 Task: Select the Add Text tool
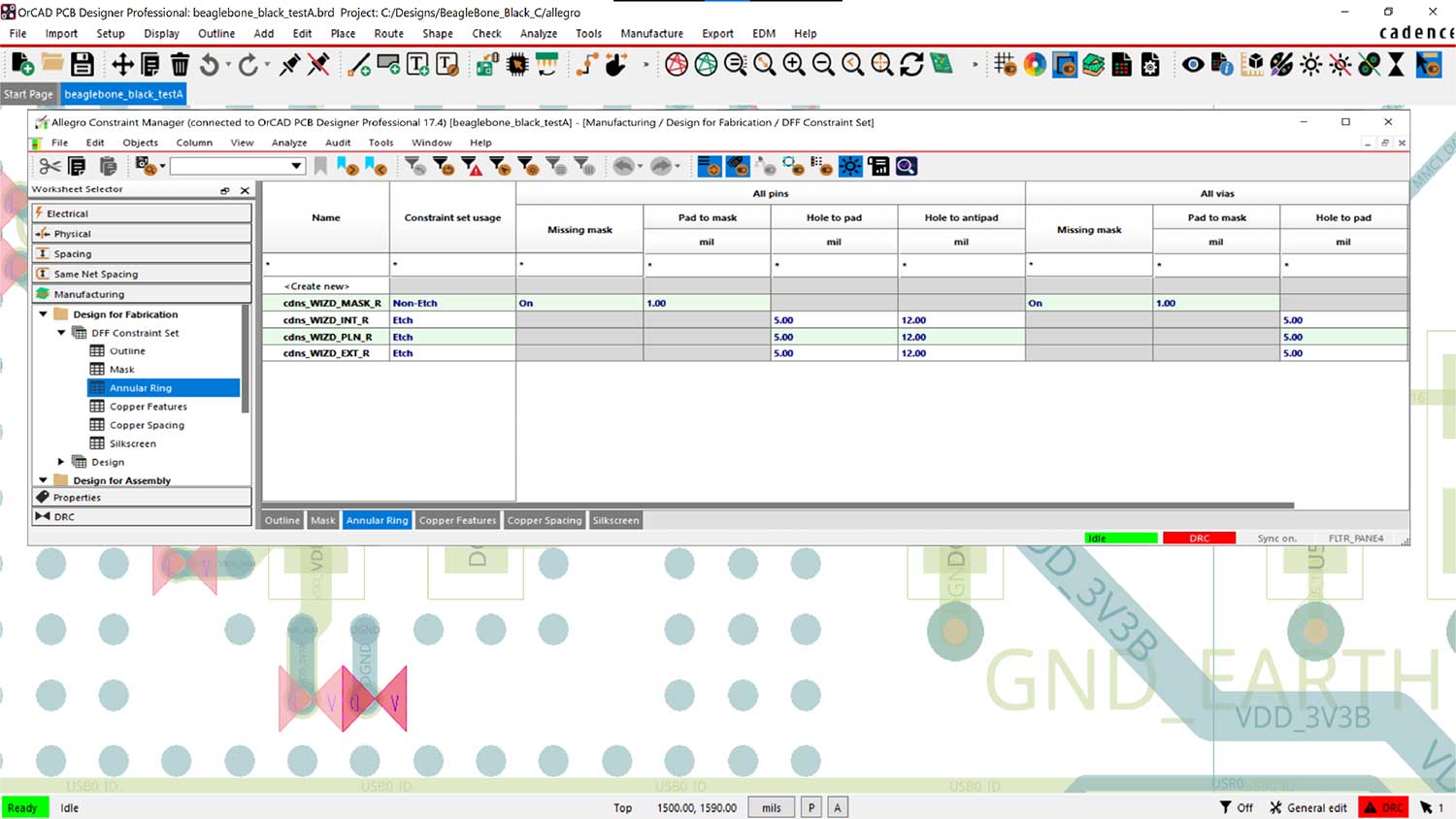pos(417,64)
